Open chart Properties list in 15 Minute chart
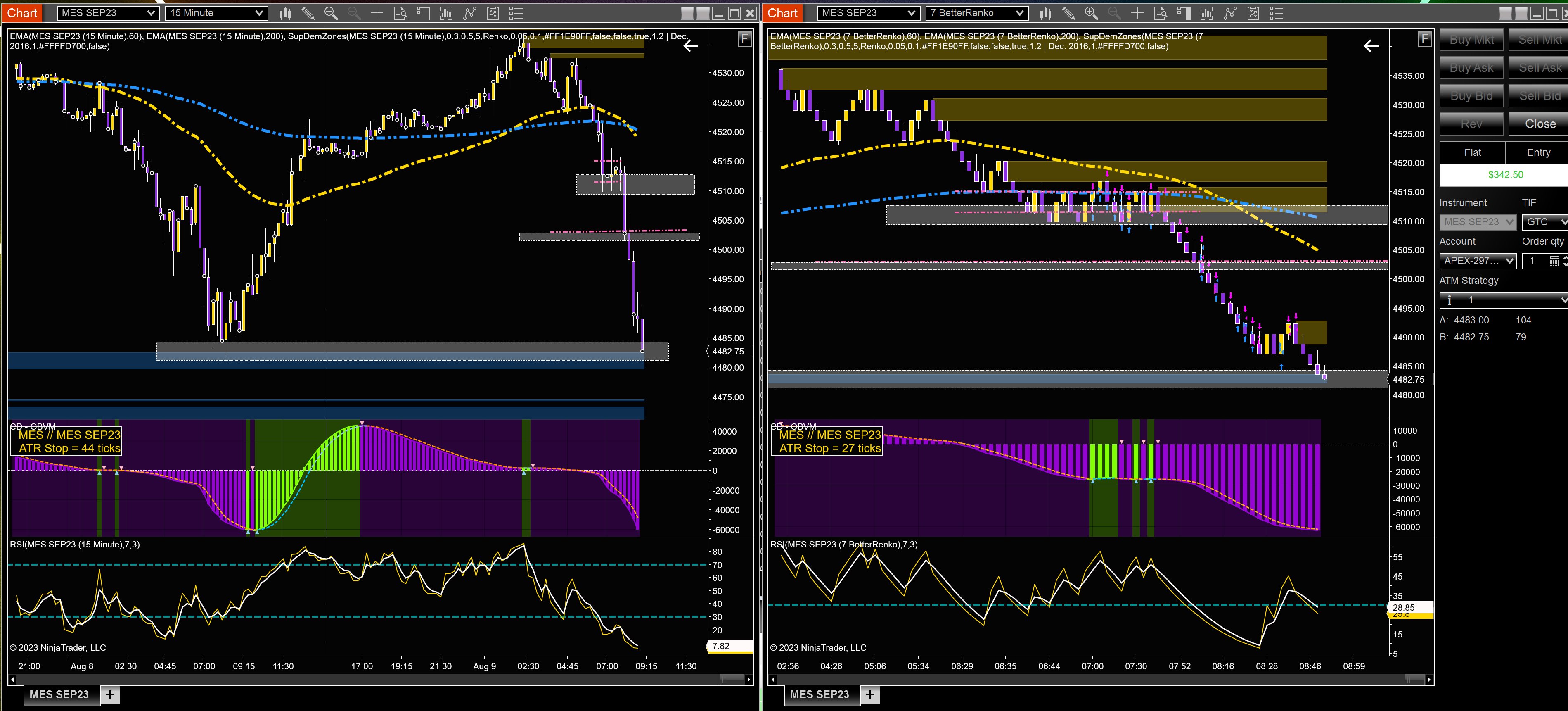Screen dimensions: 1568x711 [x=516, y=13]
